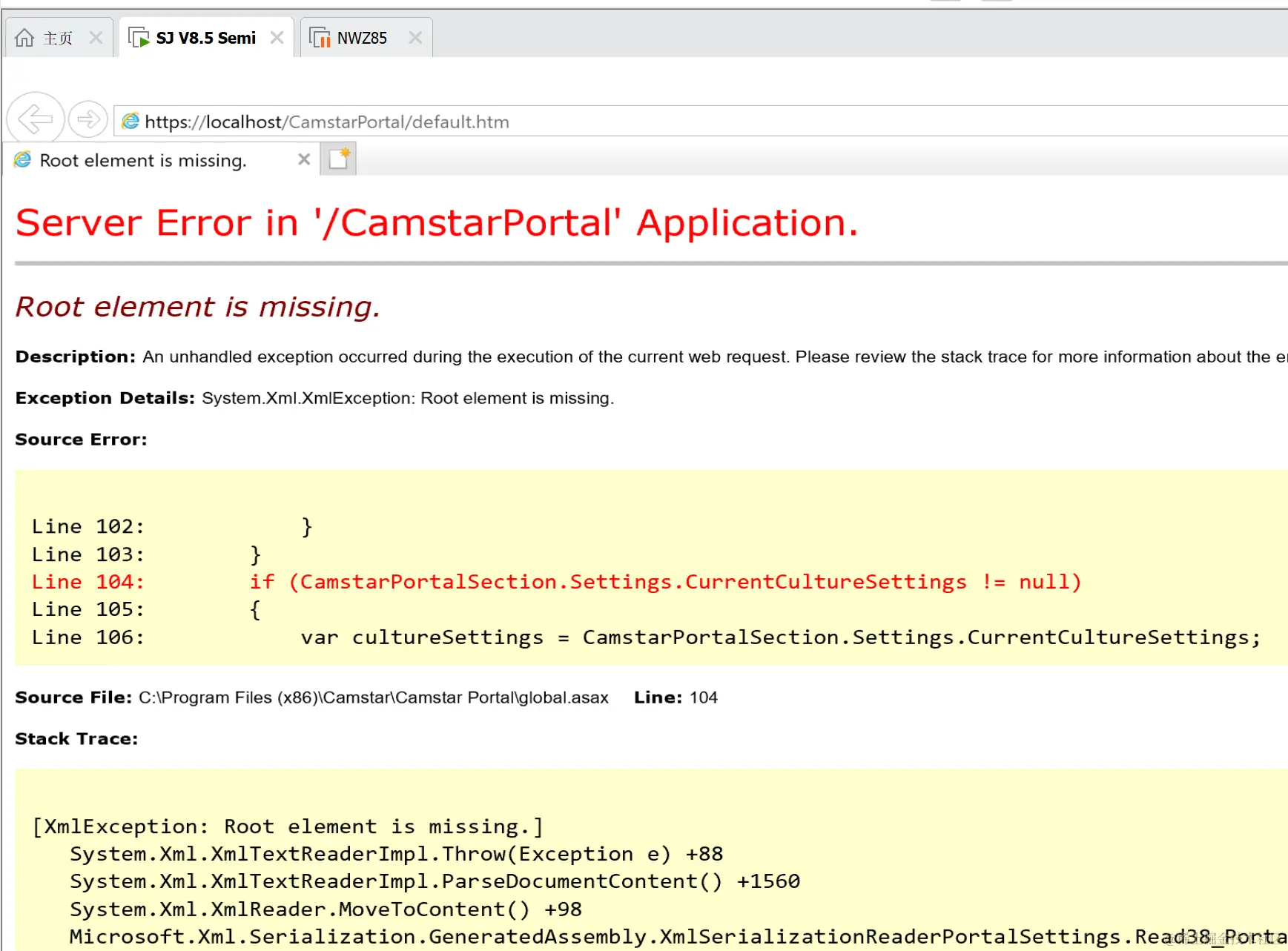Image resolution: width=1288 pixels, height=951 pixels.
Task: Click source code Line 105
Action: point(146,609)
